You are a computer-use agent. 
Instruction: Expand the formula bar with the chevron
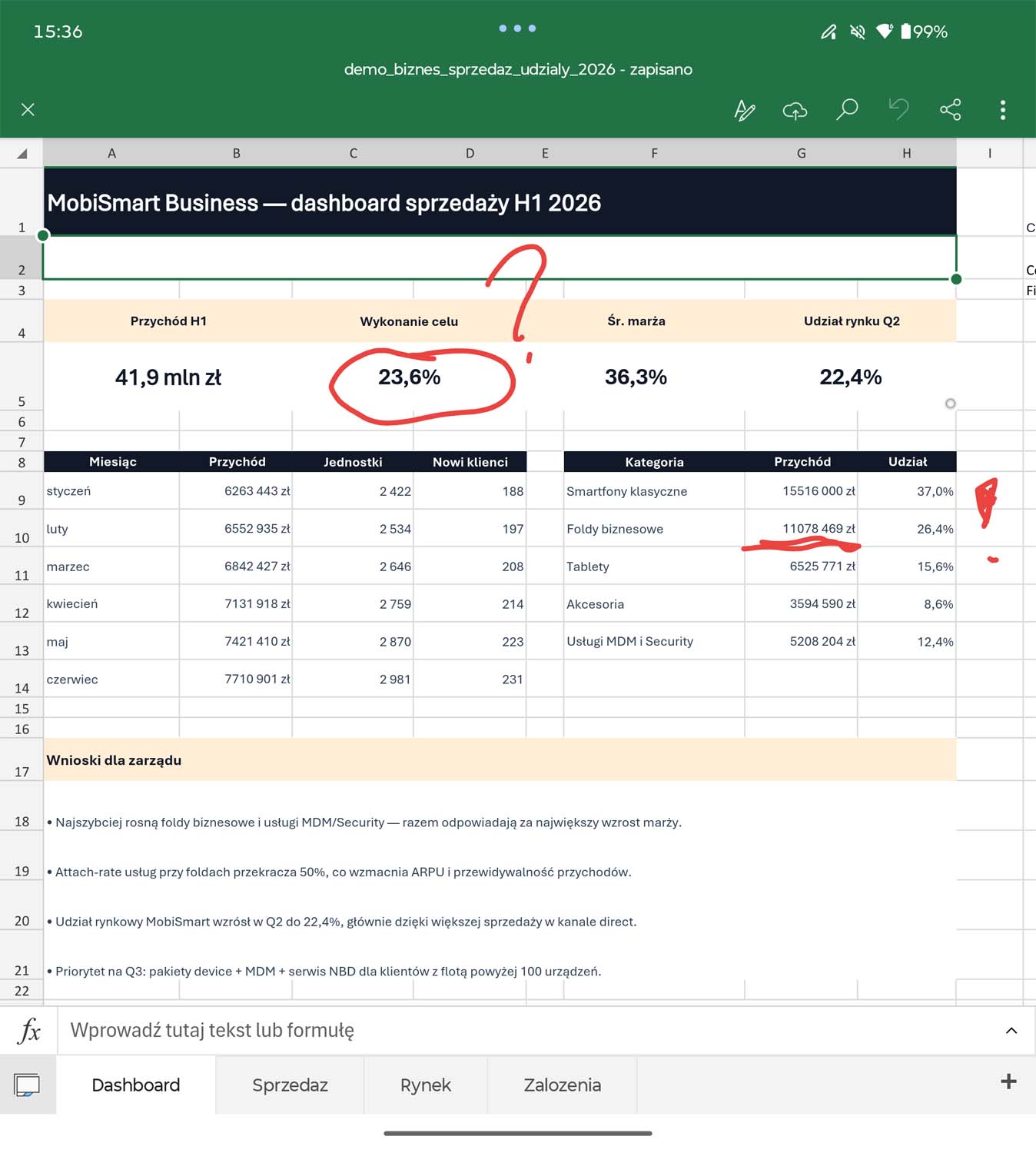1011,1031
